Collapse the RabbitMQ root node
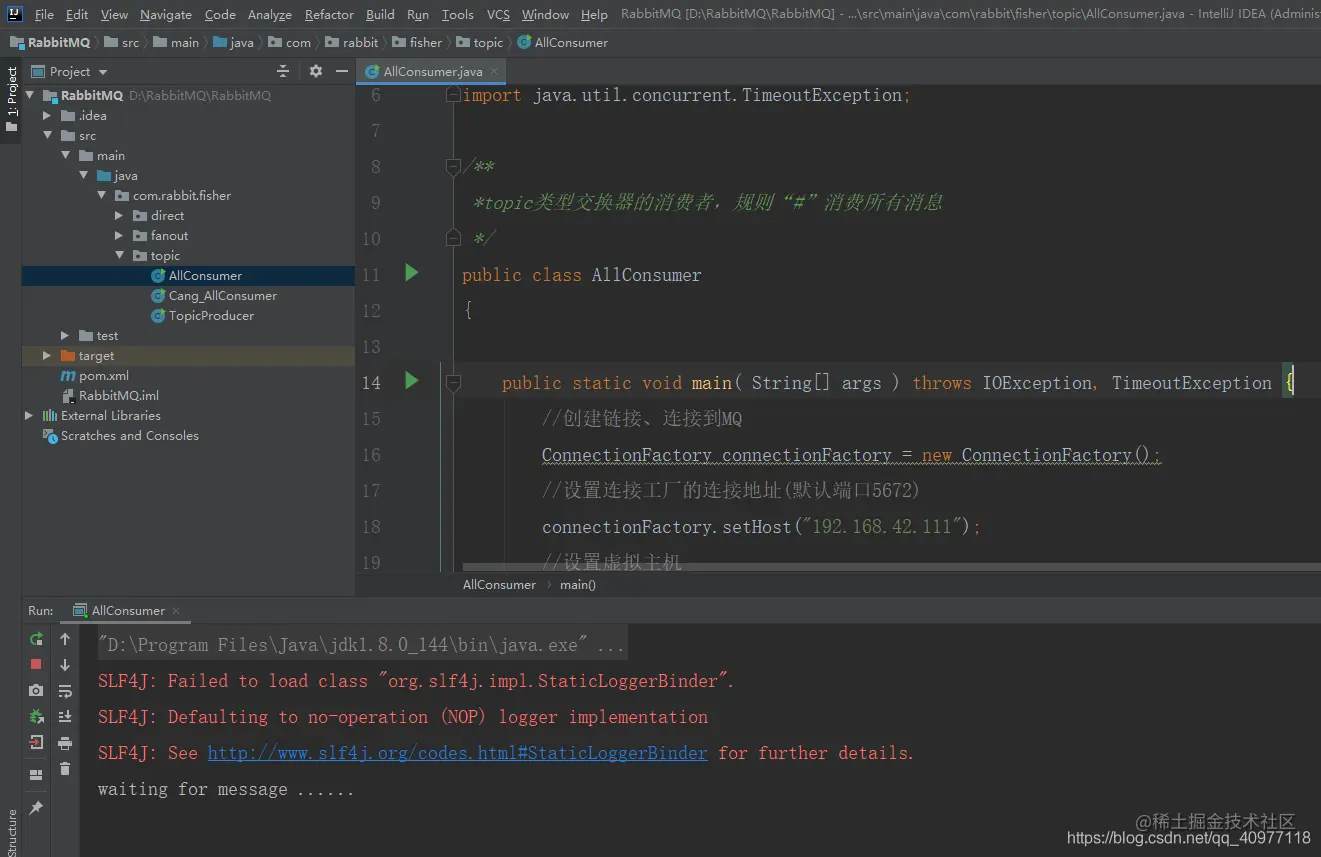This screenshot has height=857, width=1321. coord(29,95)
